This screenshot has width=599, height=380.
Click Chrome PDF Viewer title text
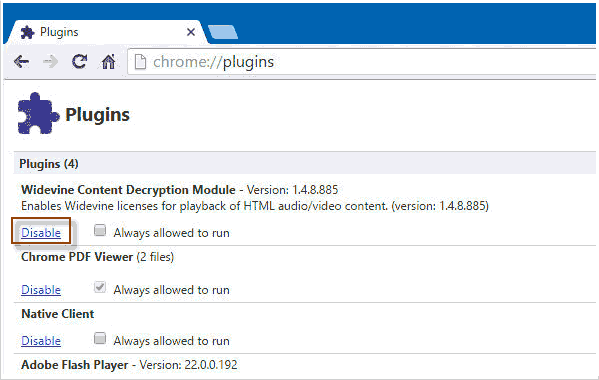[x=77, y=257]
